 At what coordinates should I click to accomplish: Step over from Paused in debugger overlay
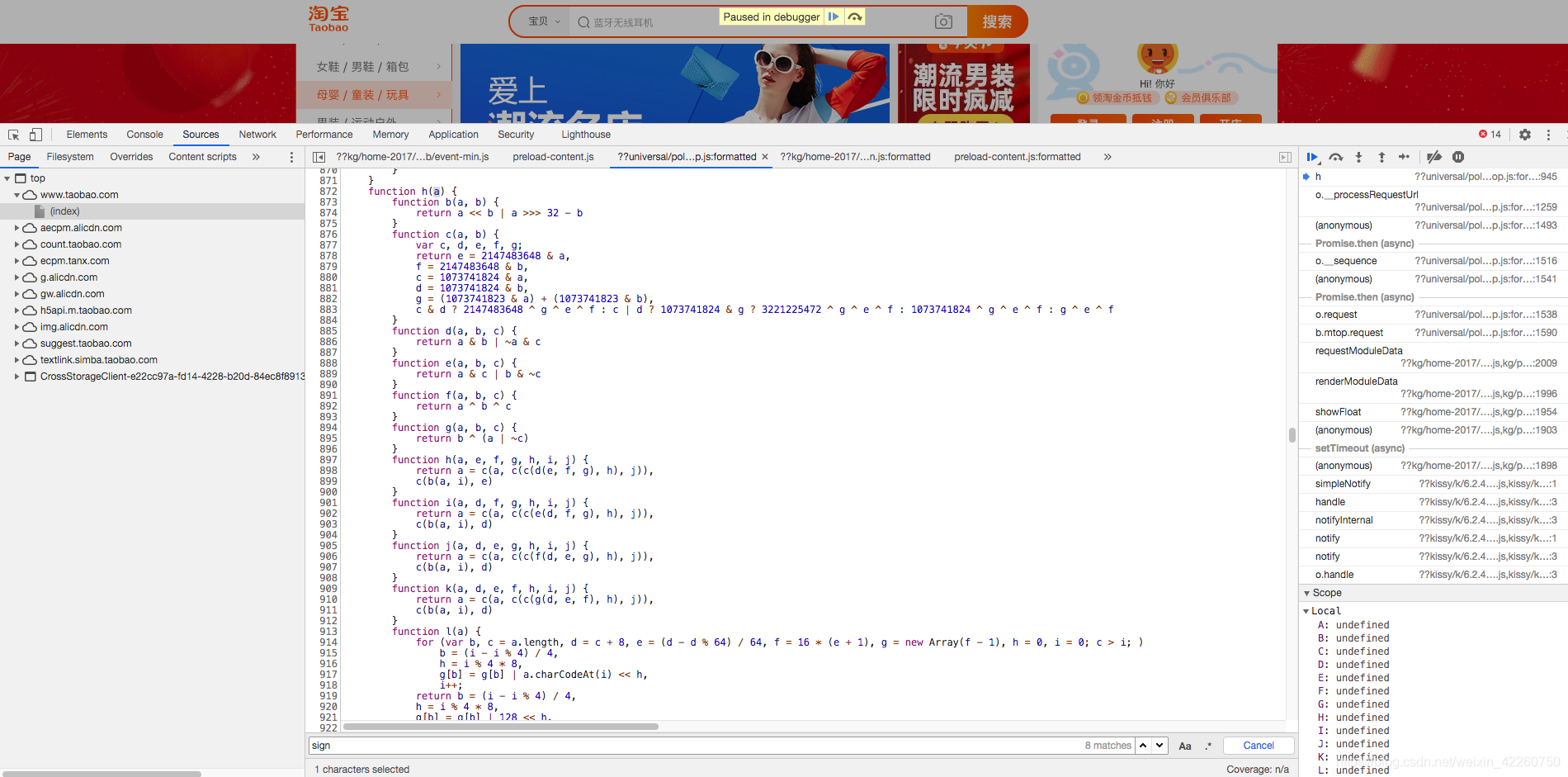[855, 17]
